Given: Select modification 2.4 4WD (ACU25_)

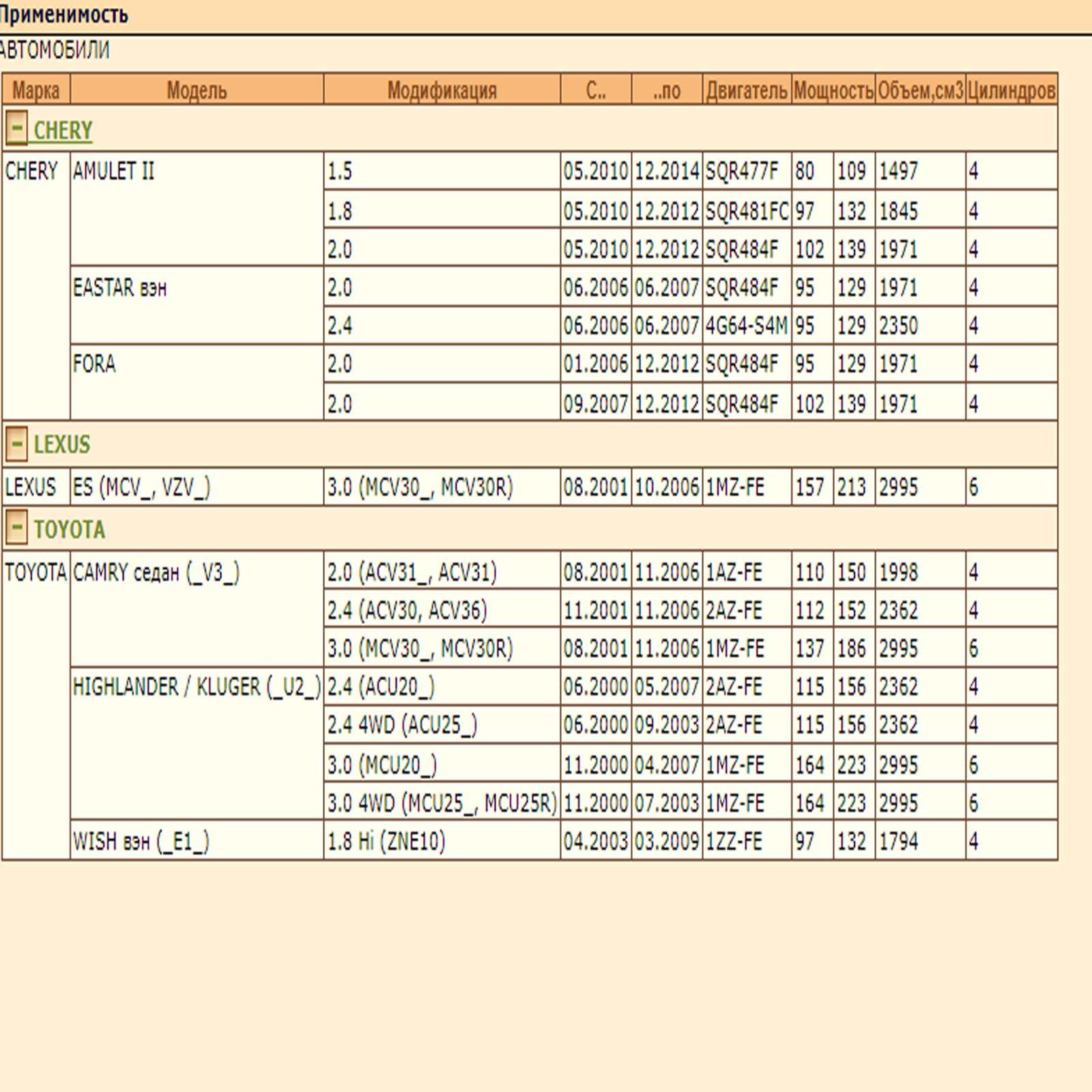Looking at the screenshot, I should [402, 725].
